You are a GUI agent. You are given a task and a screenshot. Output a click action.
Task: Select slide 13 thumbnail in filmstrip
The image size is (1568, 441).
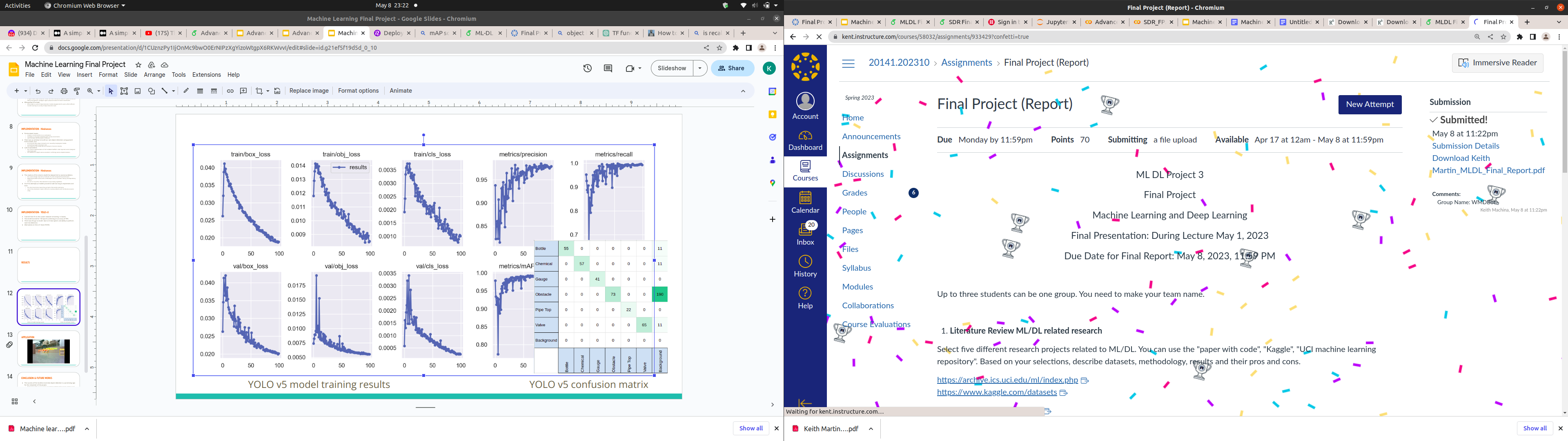(49, 349)
